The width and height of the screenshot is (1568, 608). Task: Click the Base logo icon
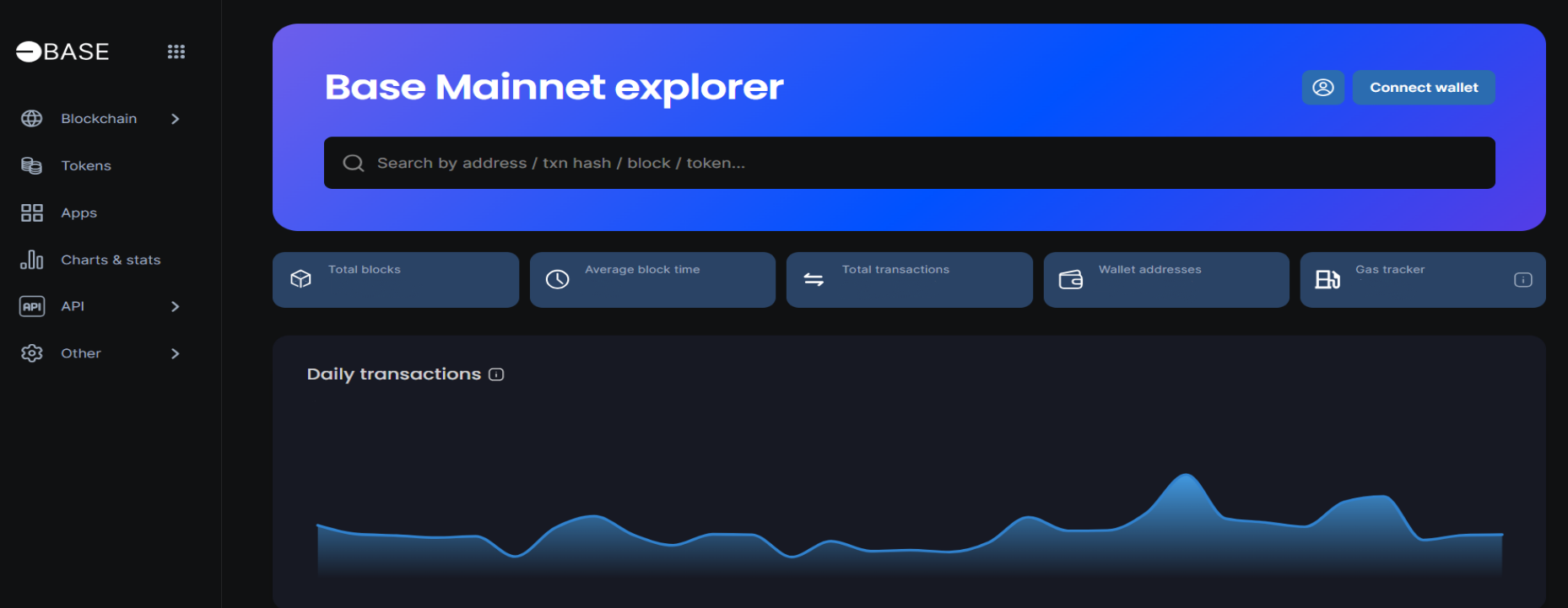coord(29,51)
